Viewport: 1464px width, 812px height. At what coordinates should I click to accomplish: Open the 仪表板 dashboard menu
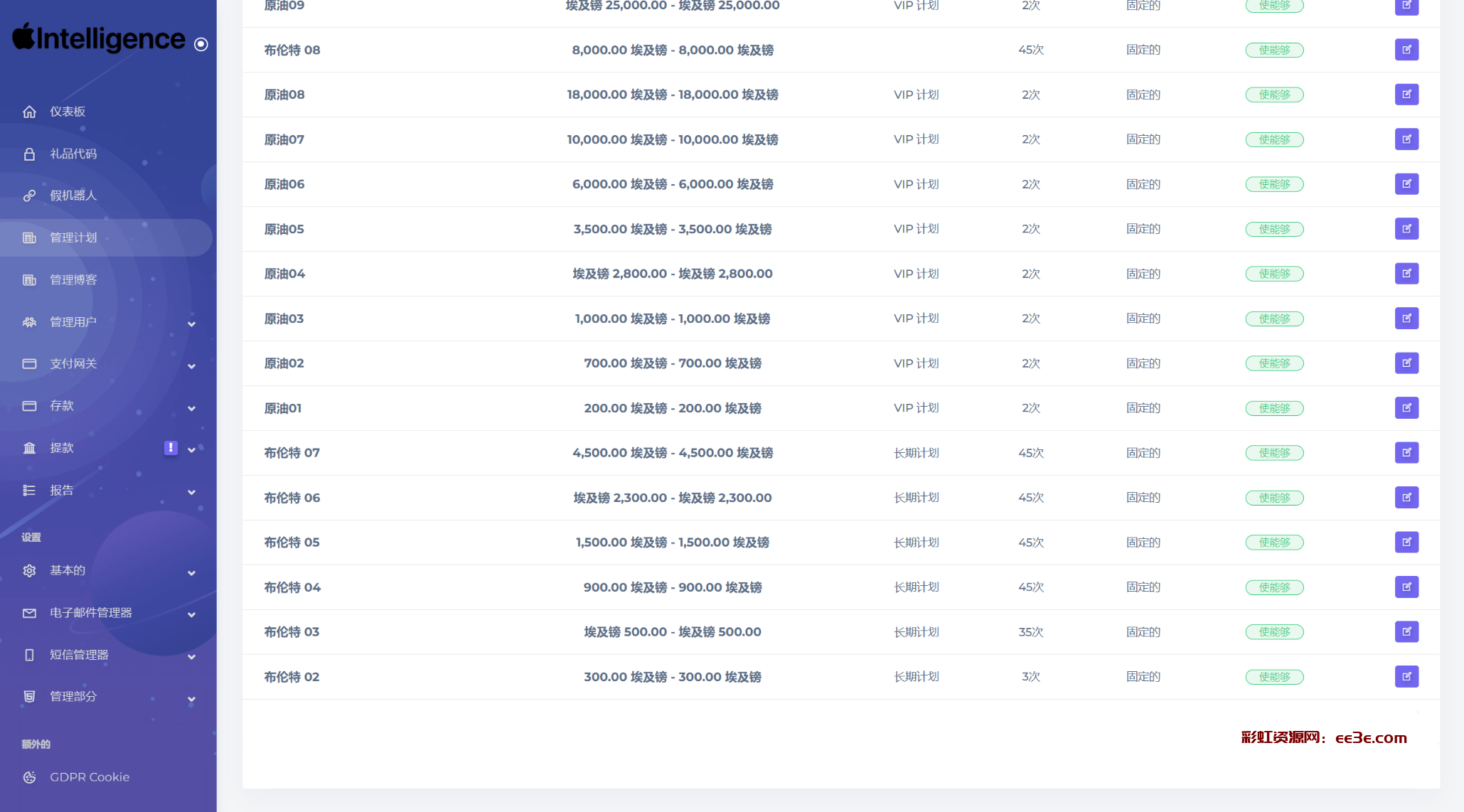107,112
